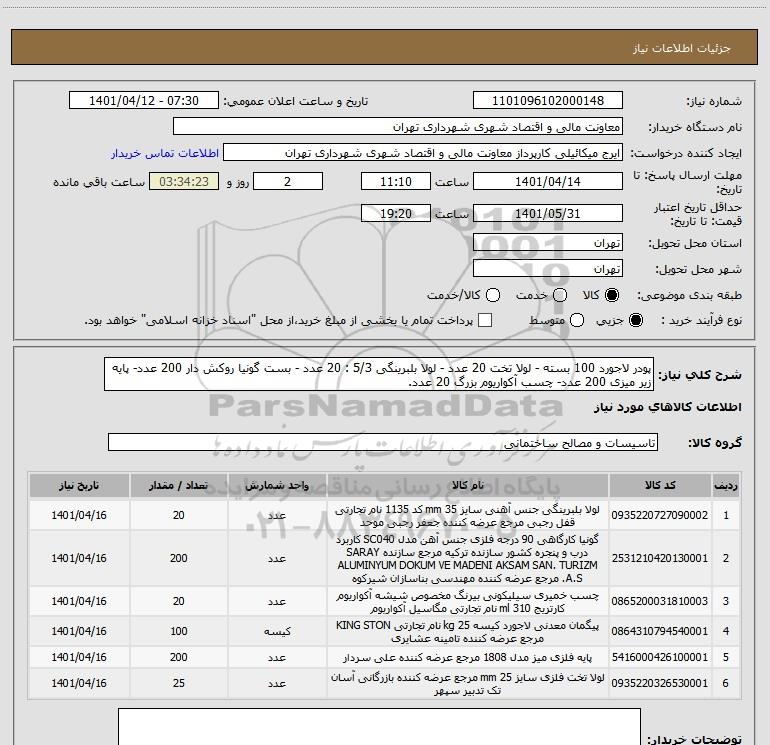
Task: Click the چسب خمیری سیلیکونی item name in row 3
Action: point(467,602)
